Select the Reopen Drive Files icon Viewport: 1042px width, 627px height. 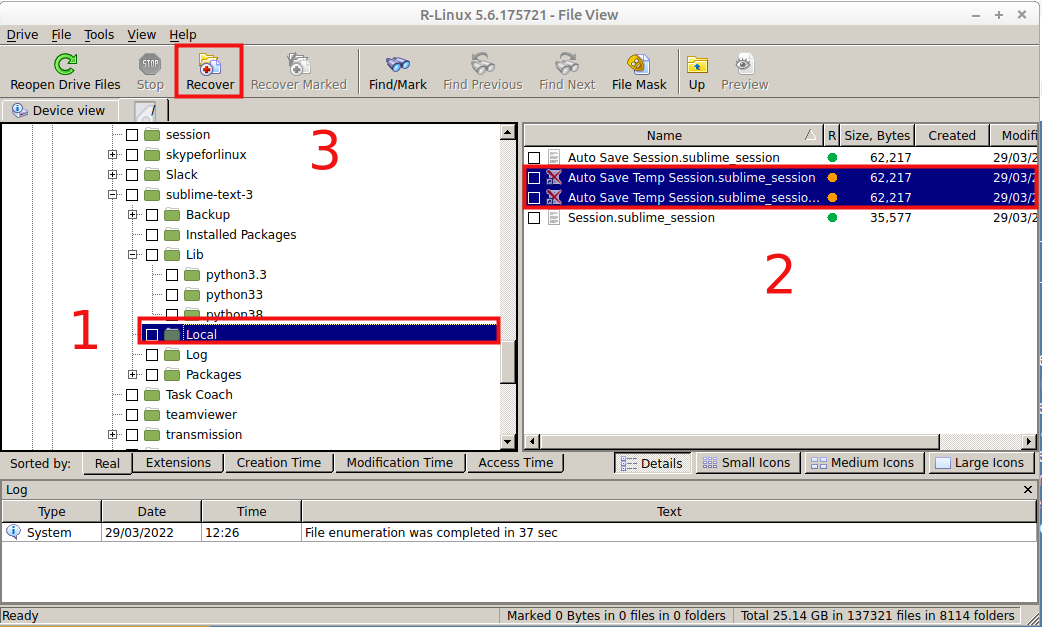[63, 70]
